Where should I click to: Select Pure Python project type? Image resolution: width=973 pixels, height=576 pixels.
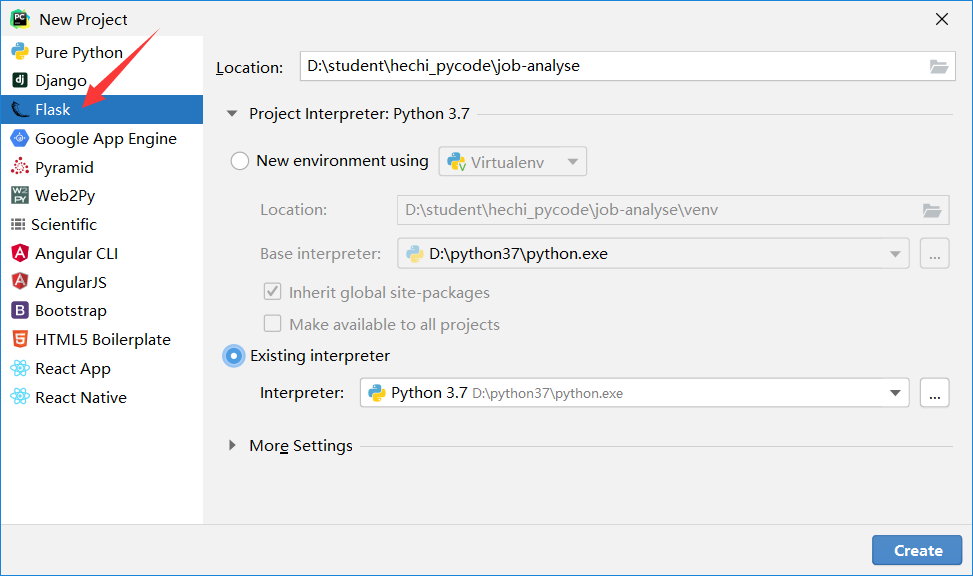[78, 53]
